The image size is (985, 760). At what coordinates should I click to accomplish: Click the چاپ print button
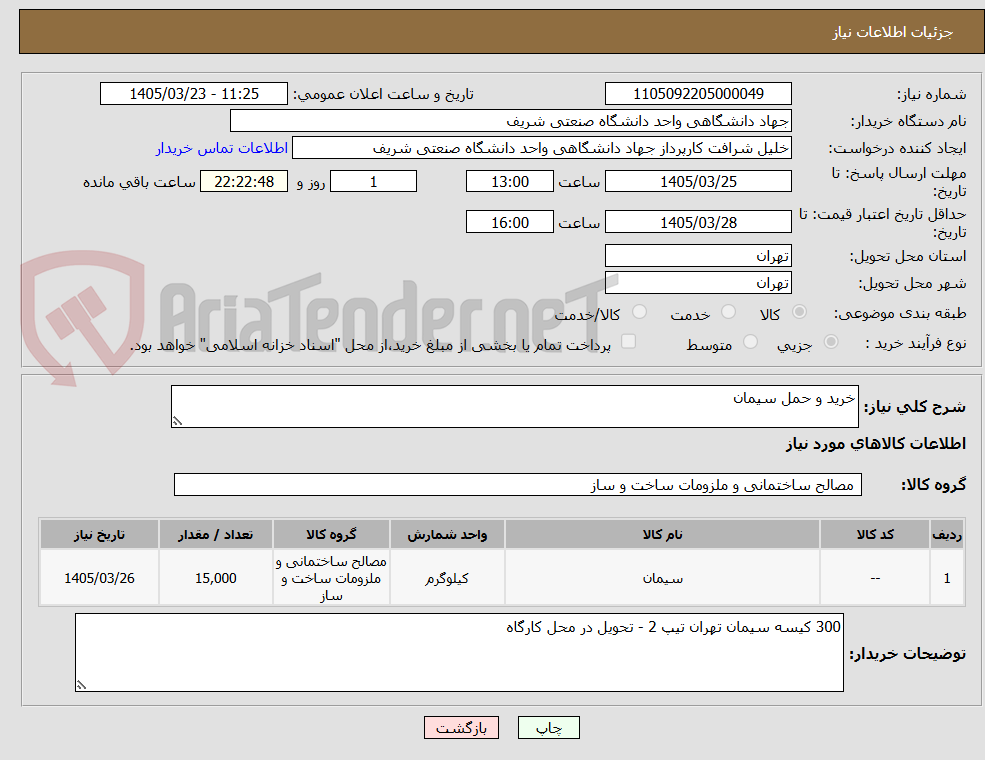coord(548,728)
